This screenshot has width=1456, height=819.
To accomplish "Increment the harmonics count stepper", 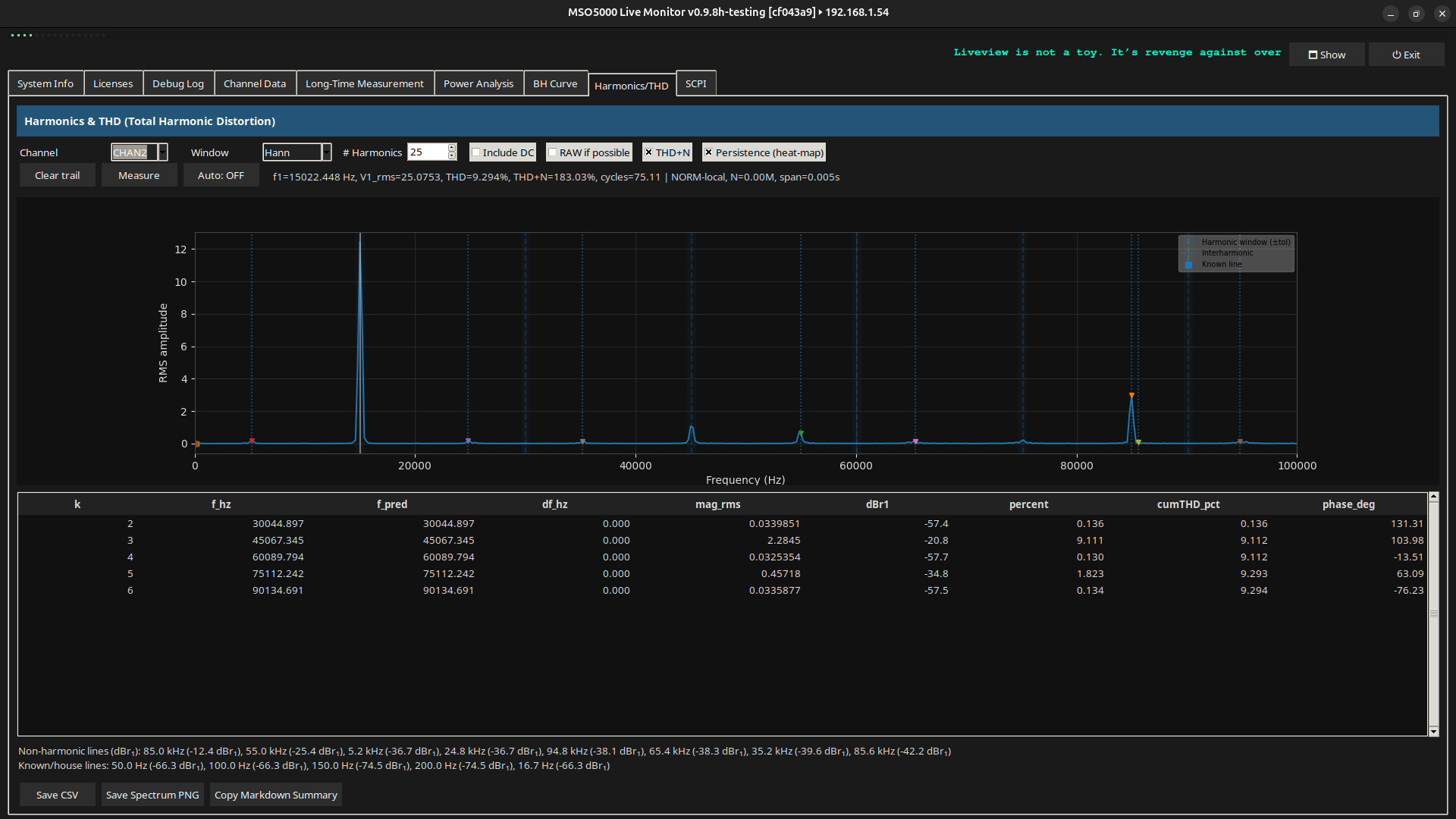I will tap(452, 148).
